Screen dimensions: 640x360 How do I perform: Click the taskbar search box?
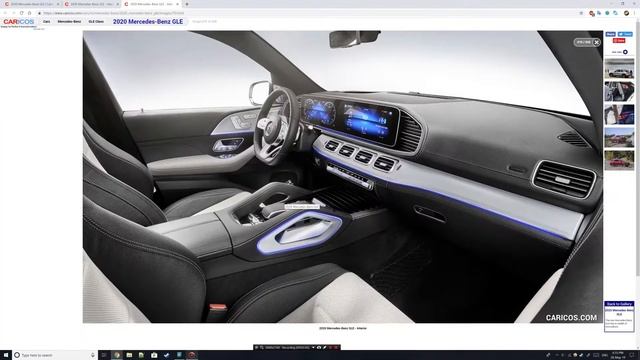coord(55,355)
